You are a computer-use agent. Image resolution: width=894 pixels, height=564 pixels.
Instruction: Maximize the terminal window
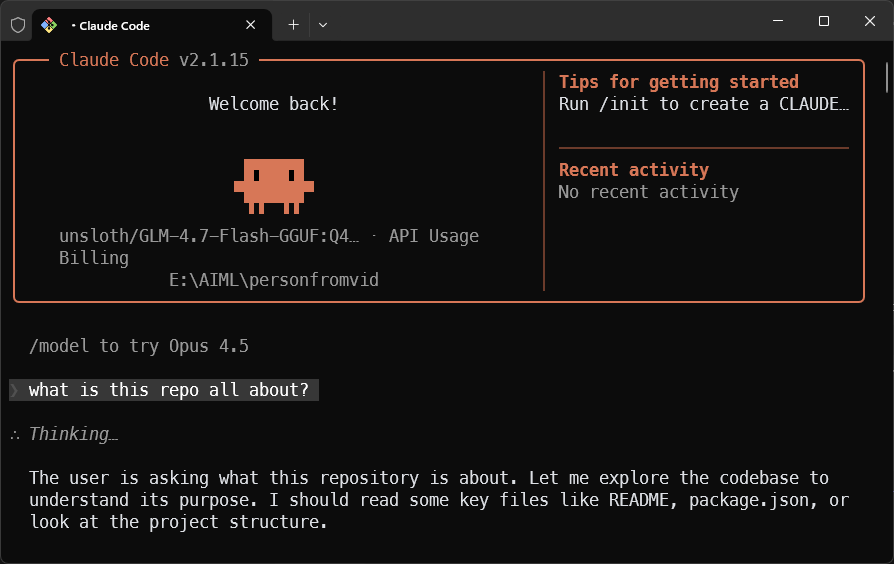tap(823, 21)
